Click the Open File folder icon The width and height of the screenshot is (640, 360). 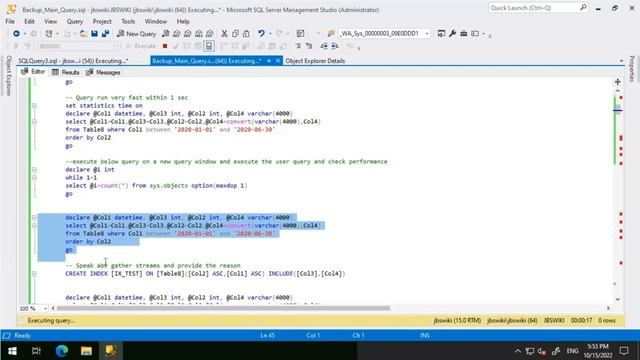[x=83, y=33]
